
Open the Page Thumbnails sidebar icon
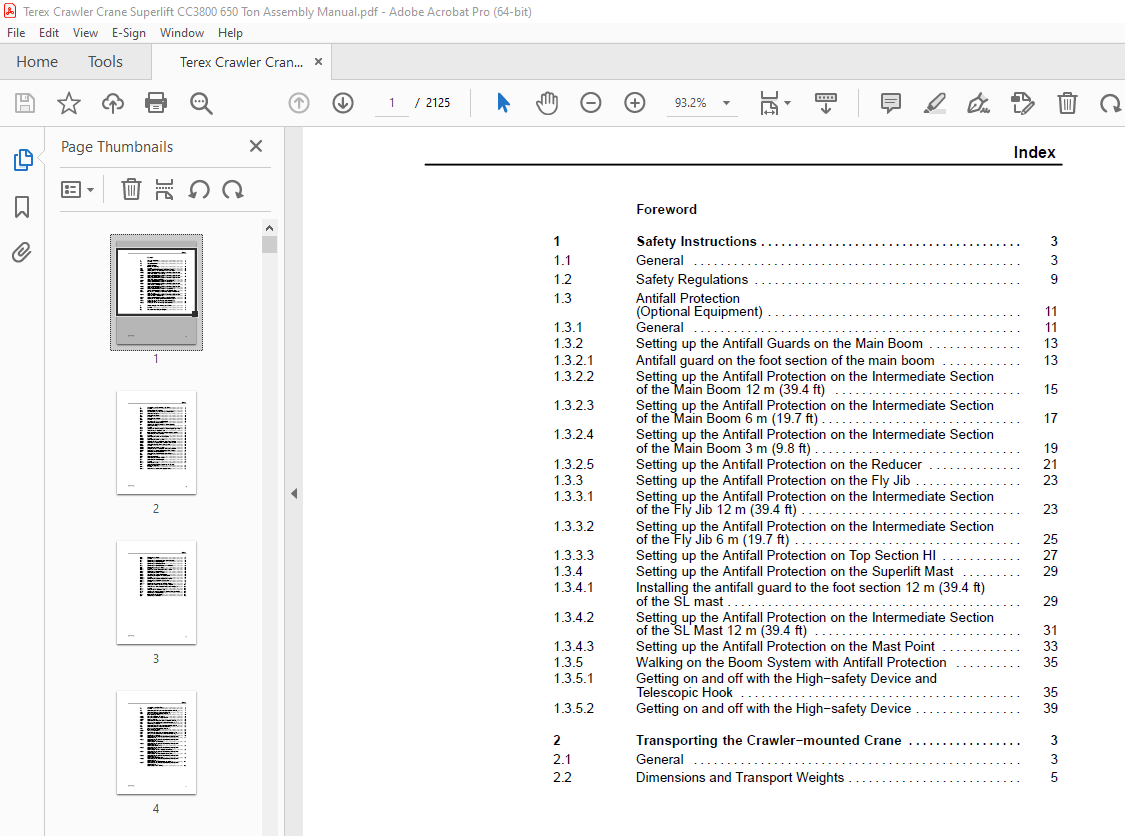[x=23, y=160]
